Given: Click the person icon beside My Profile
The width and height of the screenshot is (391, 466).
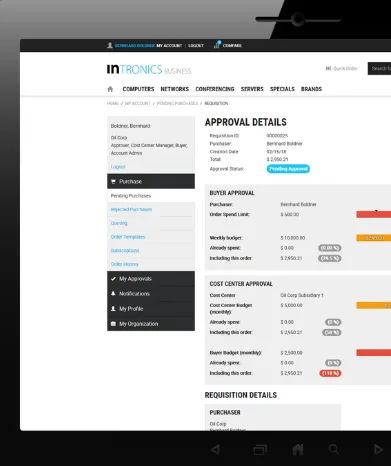Looking at the screenshot, I should pyautogui.click(x=113, y=309).
